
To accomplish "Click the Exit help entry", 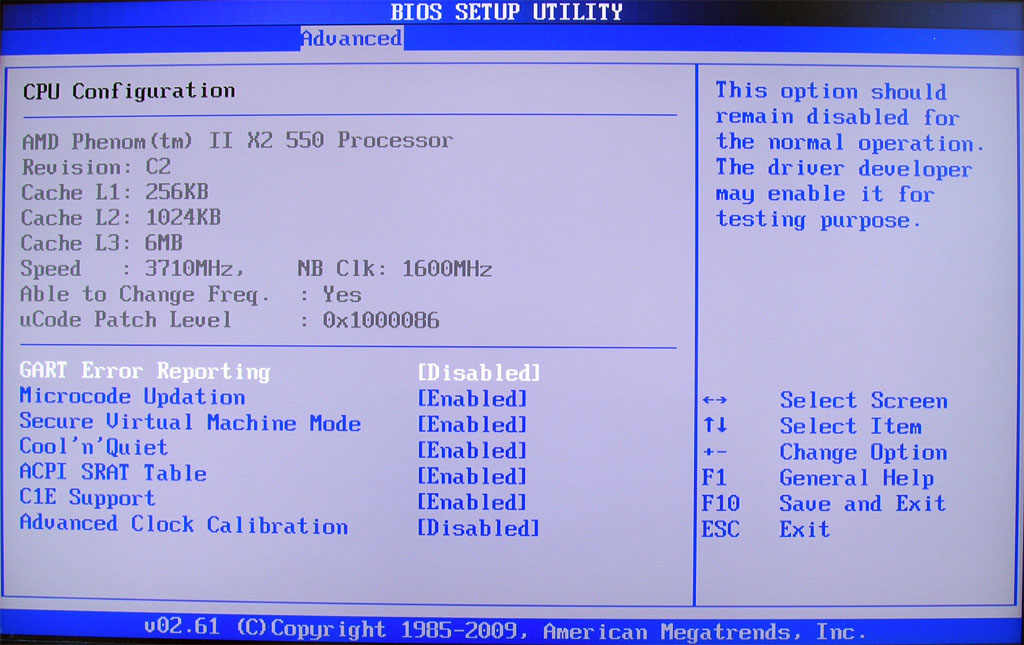I will pos(805,529).
